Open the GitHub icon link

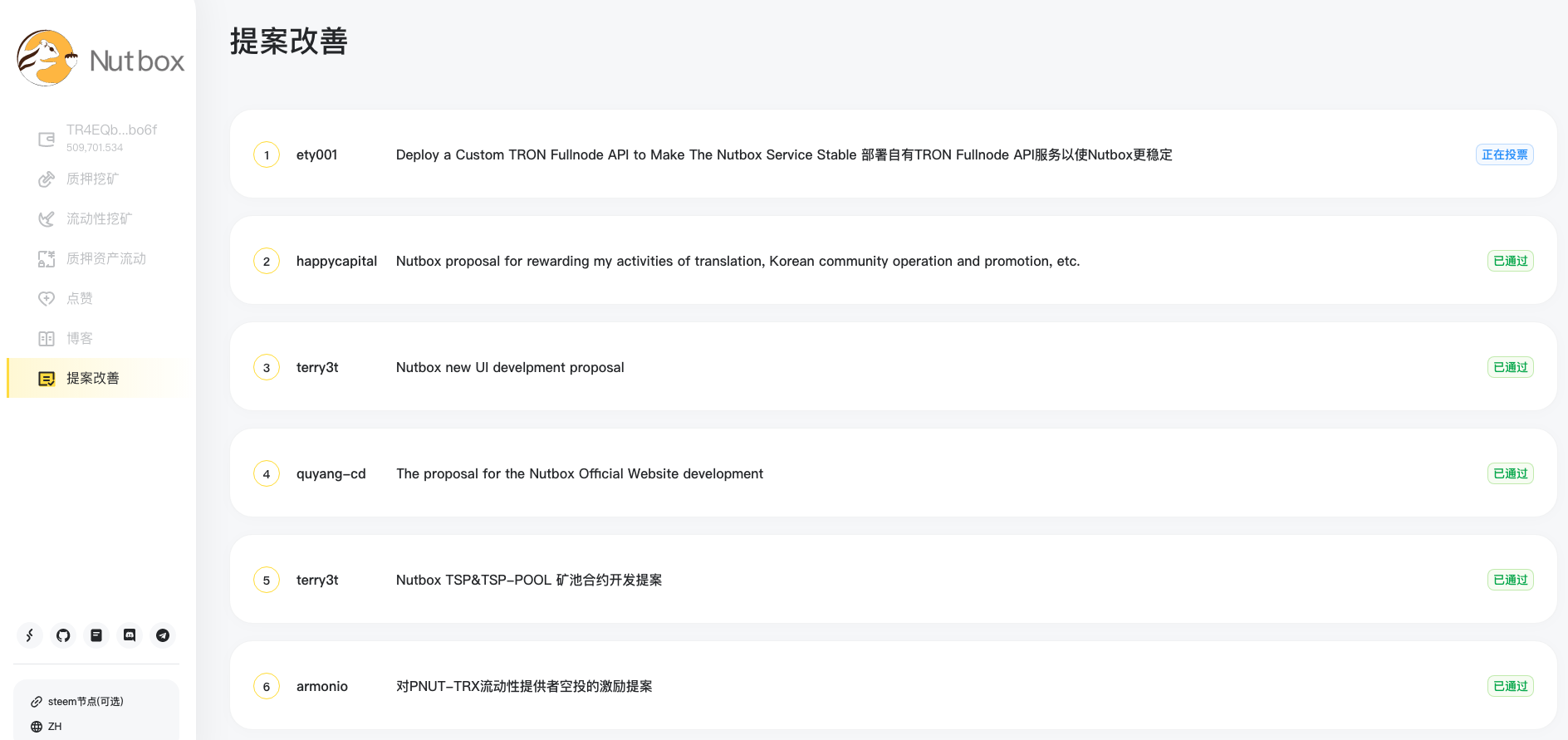coord(63,635)
